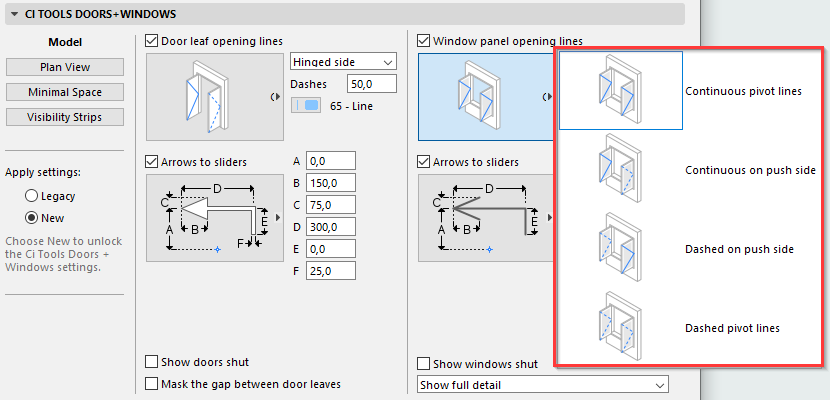Enable Show doors shut checkbox
830x400 pixels.
point(152,362)
